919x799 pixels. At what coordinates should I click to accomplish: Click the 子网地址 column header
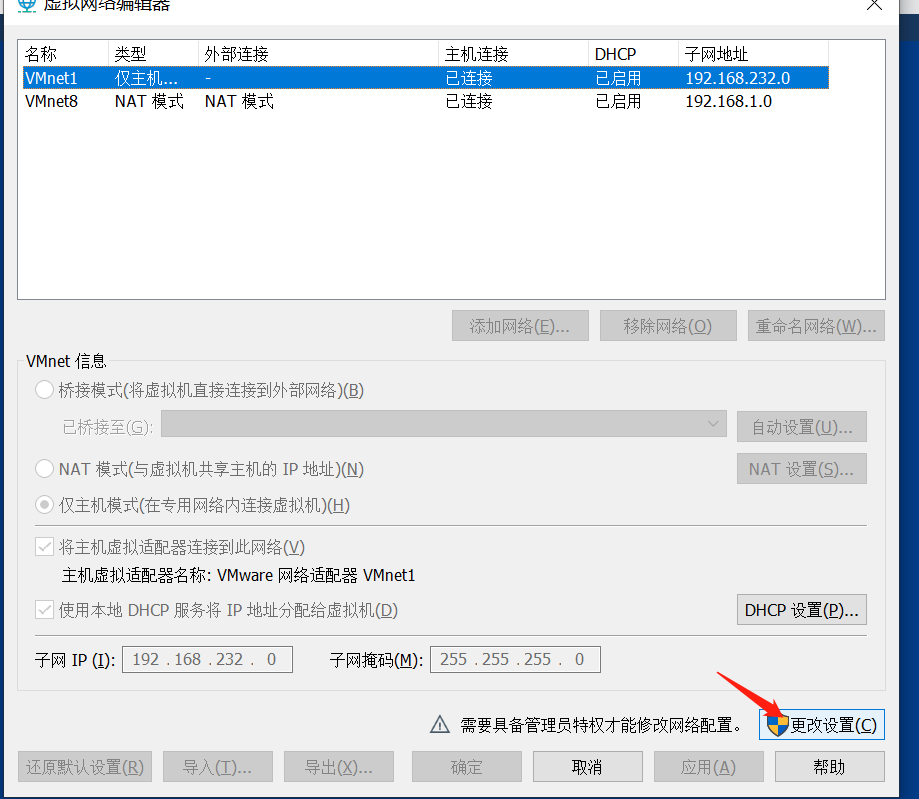(754, 54)
